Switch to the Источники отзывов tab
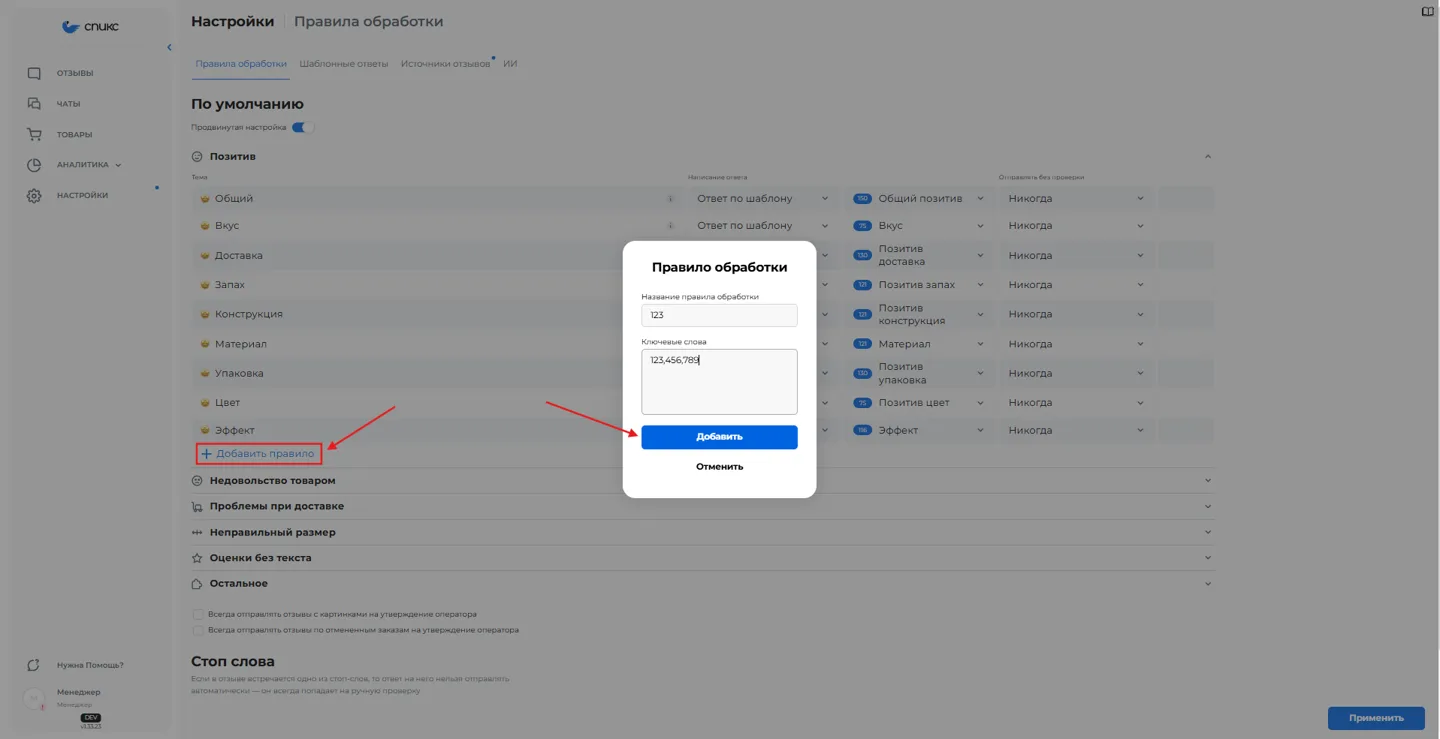The height and width of the screenshot is (739, 1440). [x=446, y=64]
